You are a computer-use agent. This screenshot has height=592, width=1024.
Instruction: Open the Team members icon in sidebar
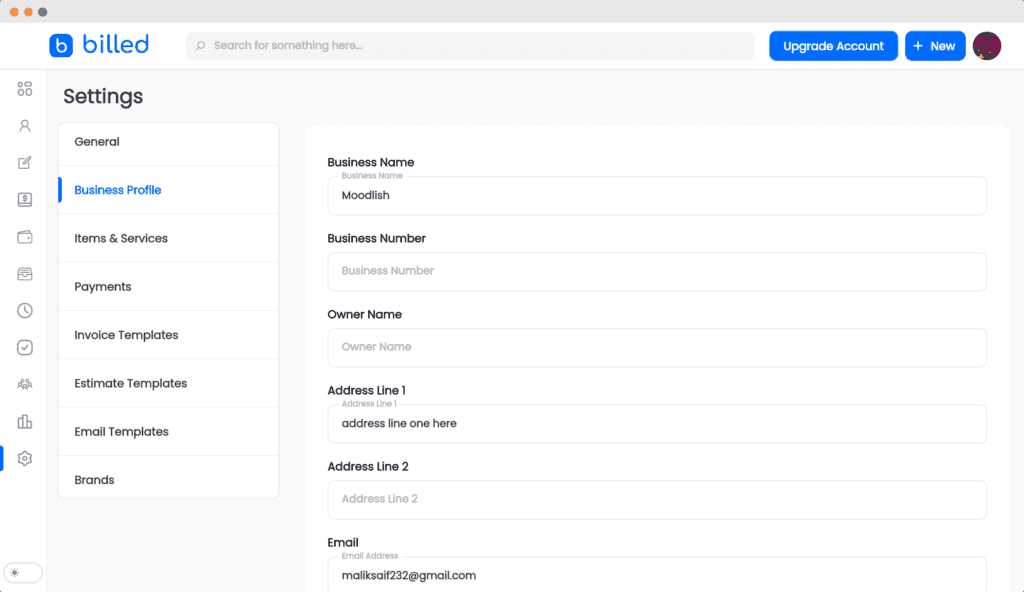(25, 384)
